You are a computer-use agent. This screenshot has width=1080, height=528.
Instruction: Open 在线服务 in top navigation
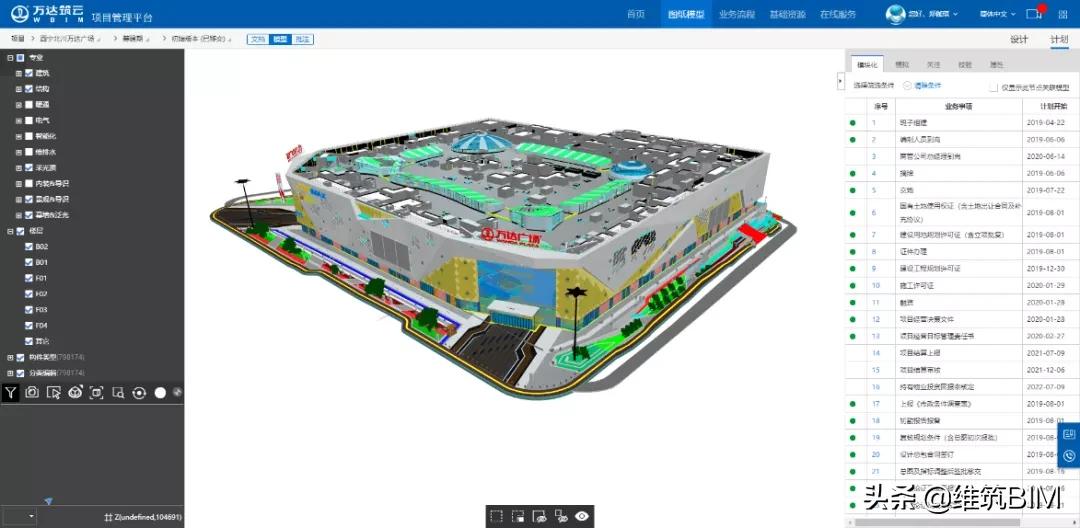coord(838,14)
